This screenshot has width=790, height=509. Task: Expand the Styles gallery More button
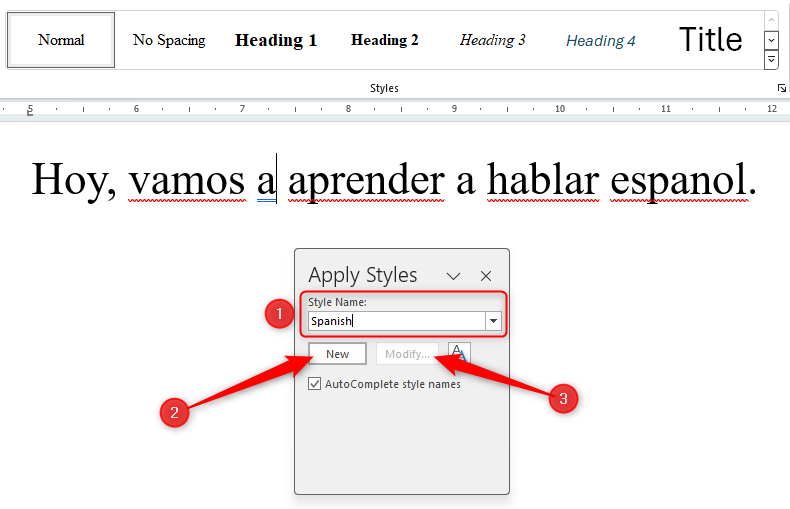pyautogui.click(x=771, y=60)
